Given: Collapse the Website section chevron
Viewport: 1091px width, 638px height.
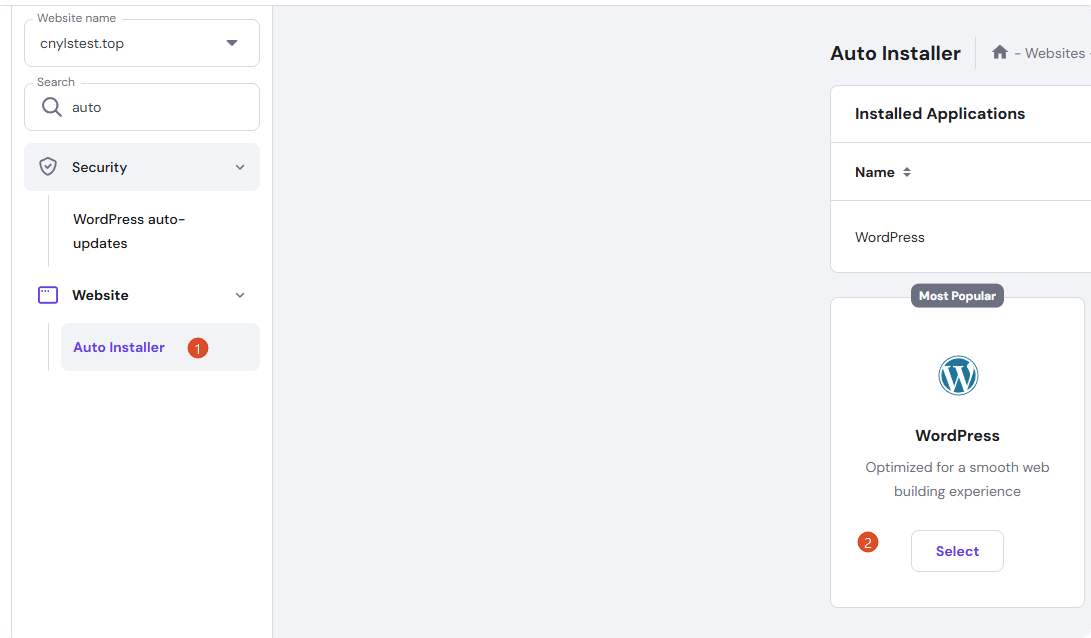Looking at the screenshot, I should point(239,295).
